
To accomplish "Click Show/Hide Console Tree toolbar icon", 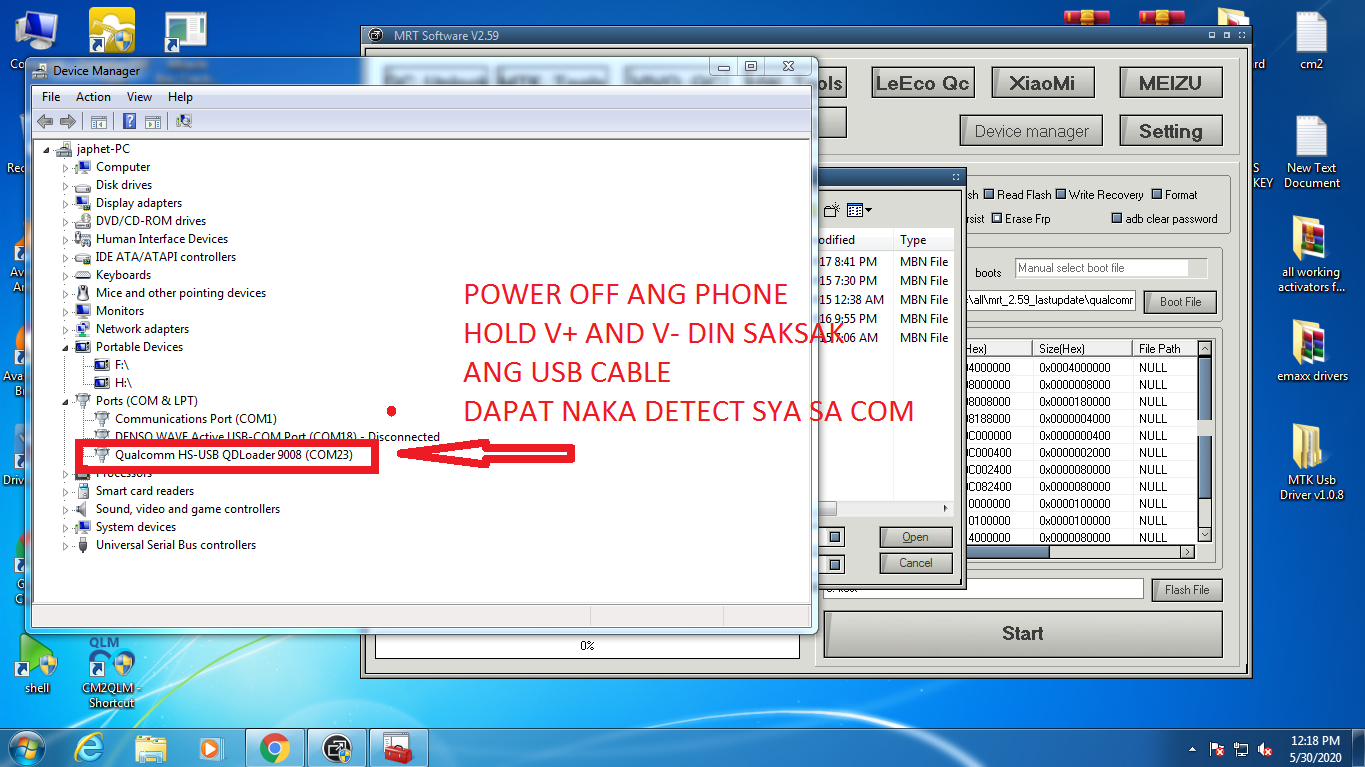I will (x=99, y=121).
